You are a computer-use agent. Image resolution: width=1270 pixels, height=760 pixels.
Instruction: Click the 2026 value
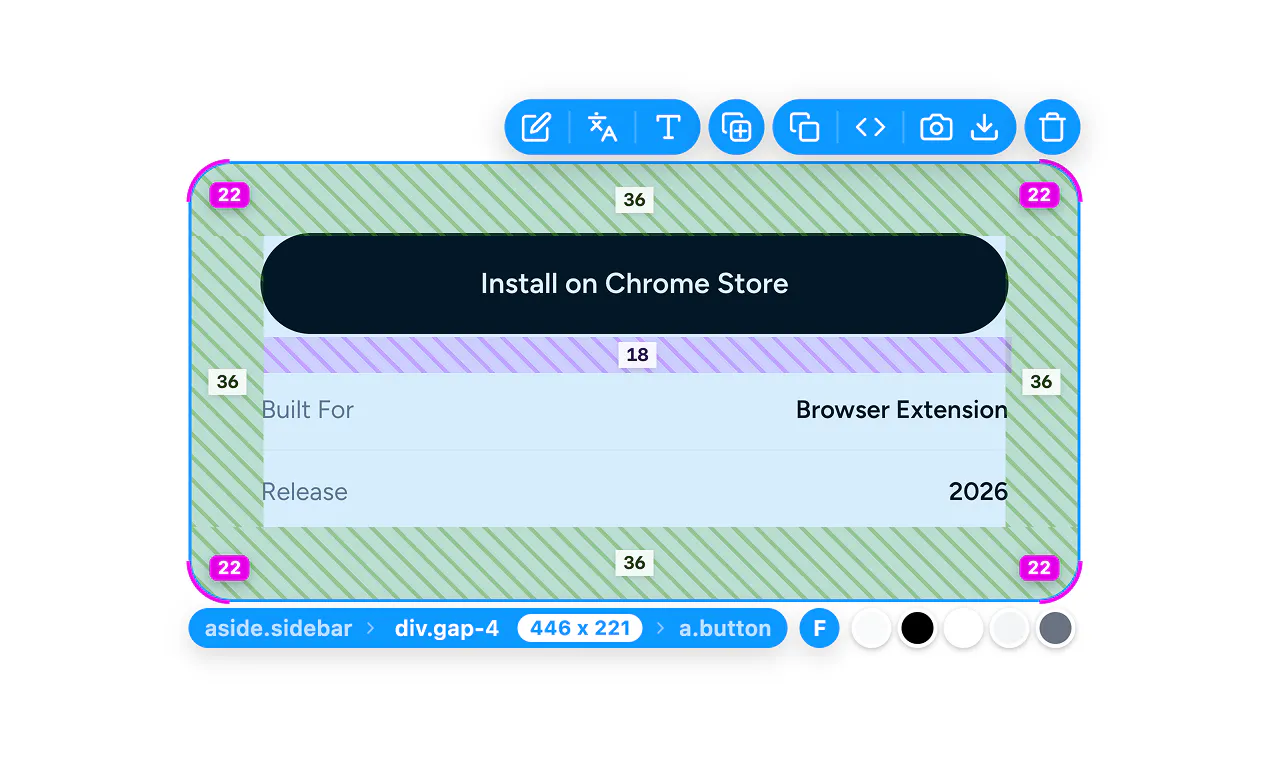point(978,492)
